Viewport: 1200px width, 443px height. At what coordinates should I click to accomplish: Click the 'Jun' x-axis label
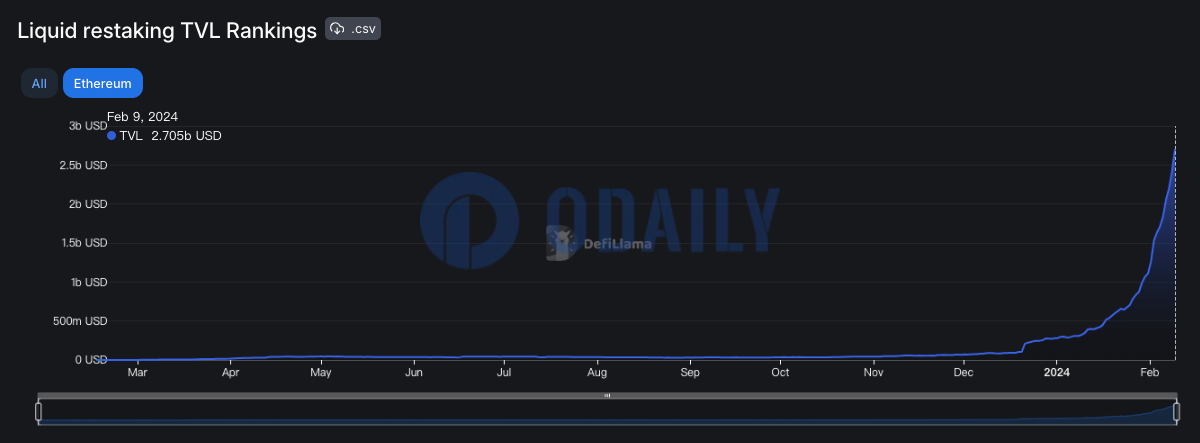tap(414, 373)
